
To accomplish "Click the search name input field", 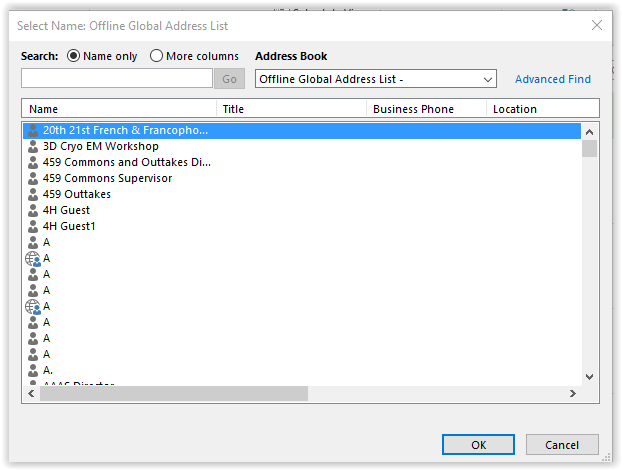I will (x=117, y=78).
